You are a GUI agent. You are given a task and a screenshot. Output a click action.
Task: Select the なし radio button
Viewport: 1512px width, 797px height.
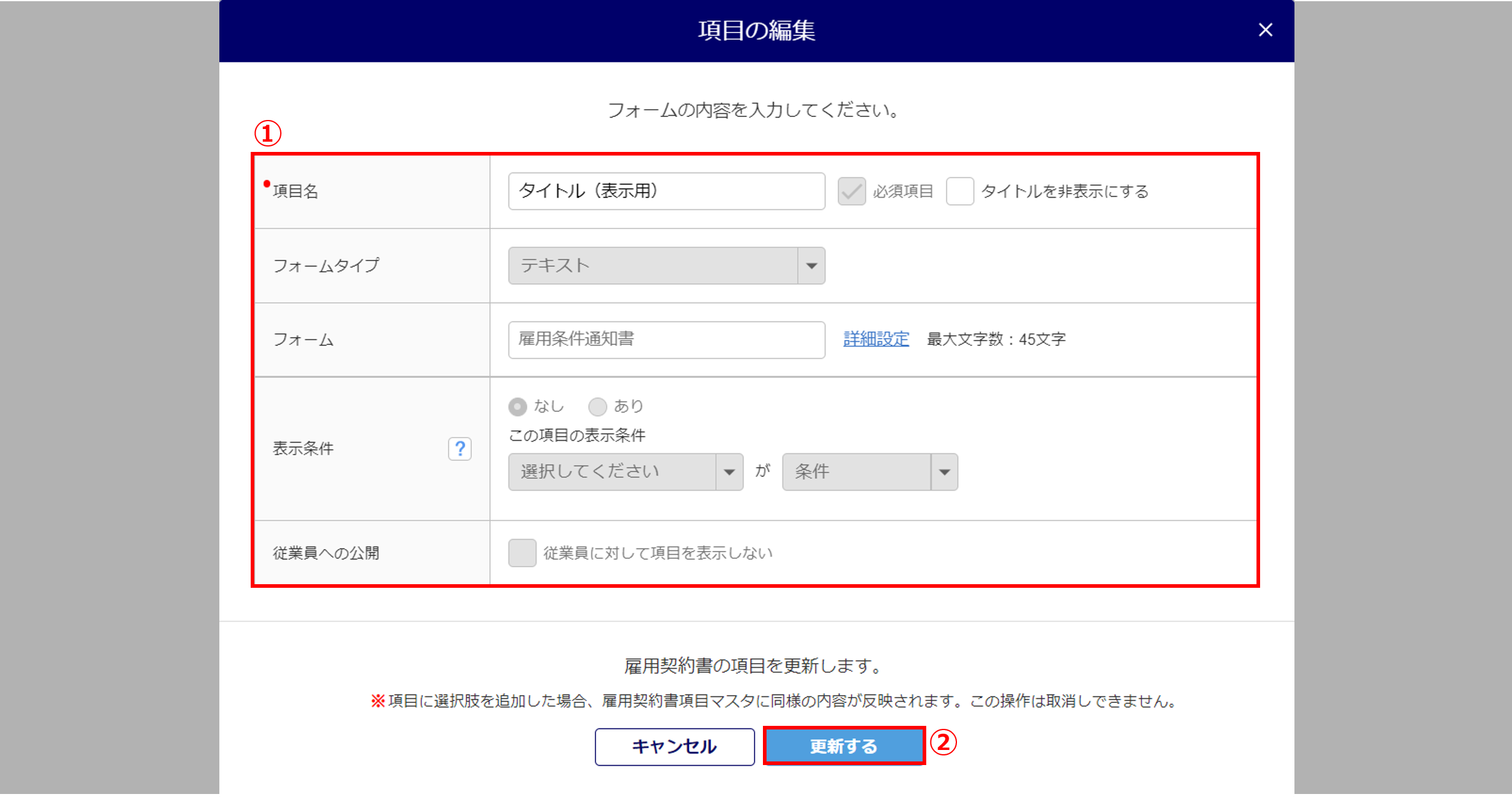click(518, 407)
